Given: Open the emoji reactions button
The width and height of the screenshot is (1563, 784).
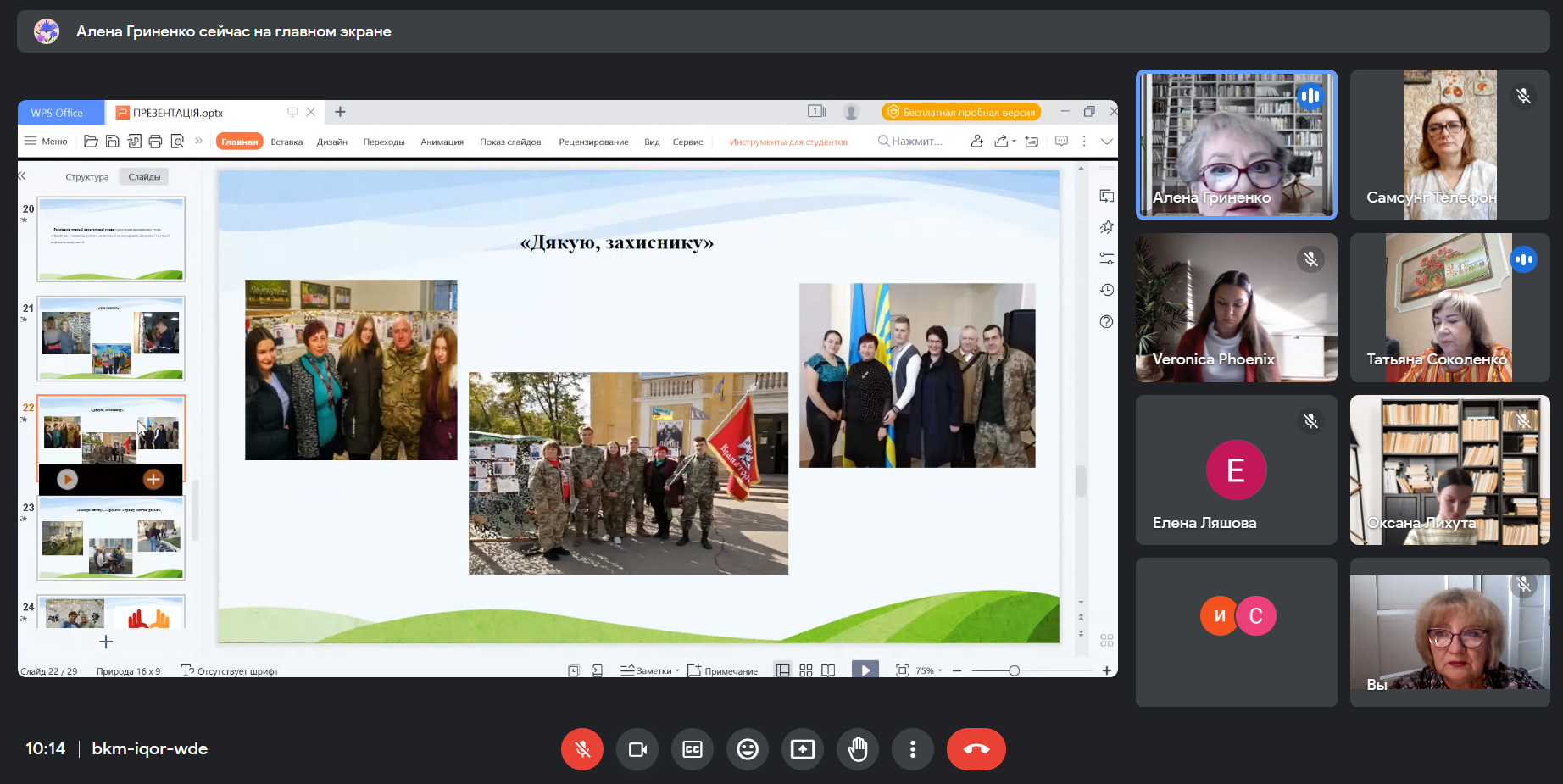Looking at the screenshot, I should (748, 749).
